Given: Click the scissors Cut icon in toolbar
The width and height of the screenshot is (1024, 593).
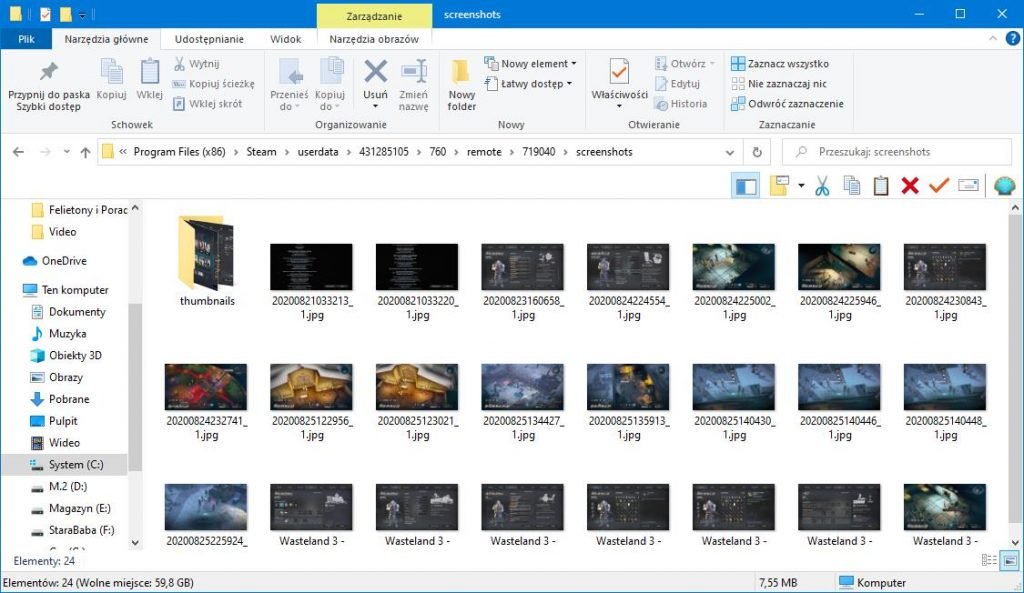Looking at the screenshot, I should pos(822,186).
